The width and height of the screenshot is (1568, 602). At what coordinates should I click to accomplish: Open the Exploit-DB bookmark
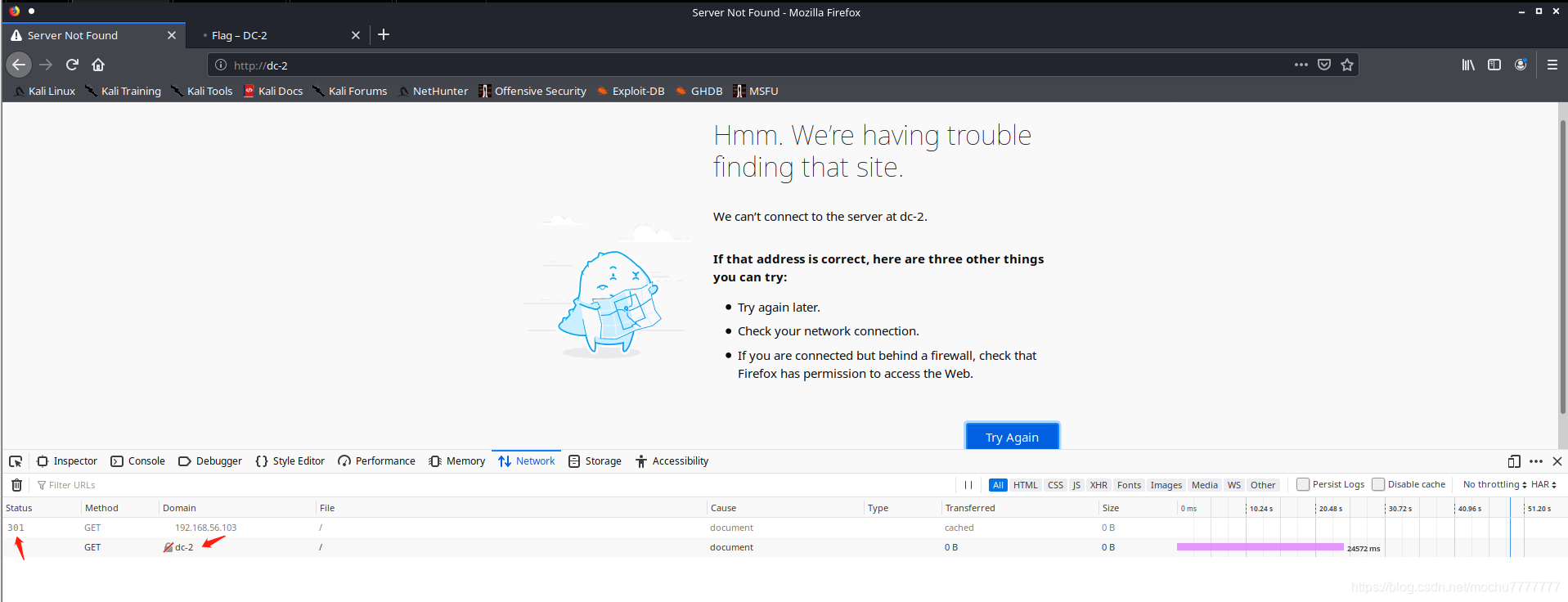tap(631, 91)
